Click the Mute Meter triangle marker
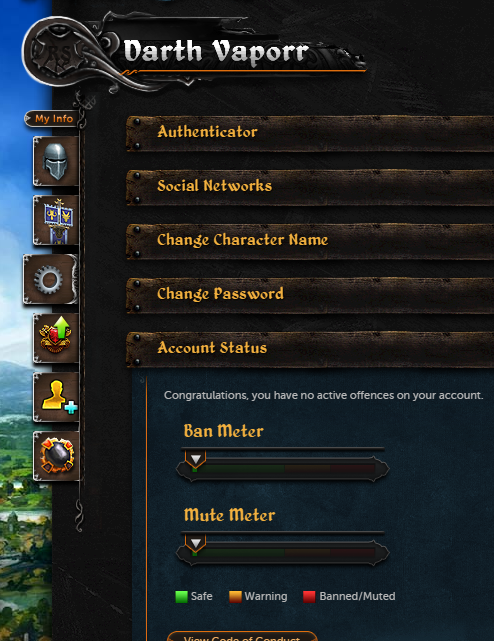Viewport: 494px width, 641px height. pyautogui.click(x=195, y=543)
